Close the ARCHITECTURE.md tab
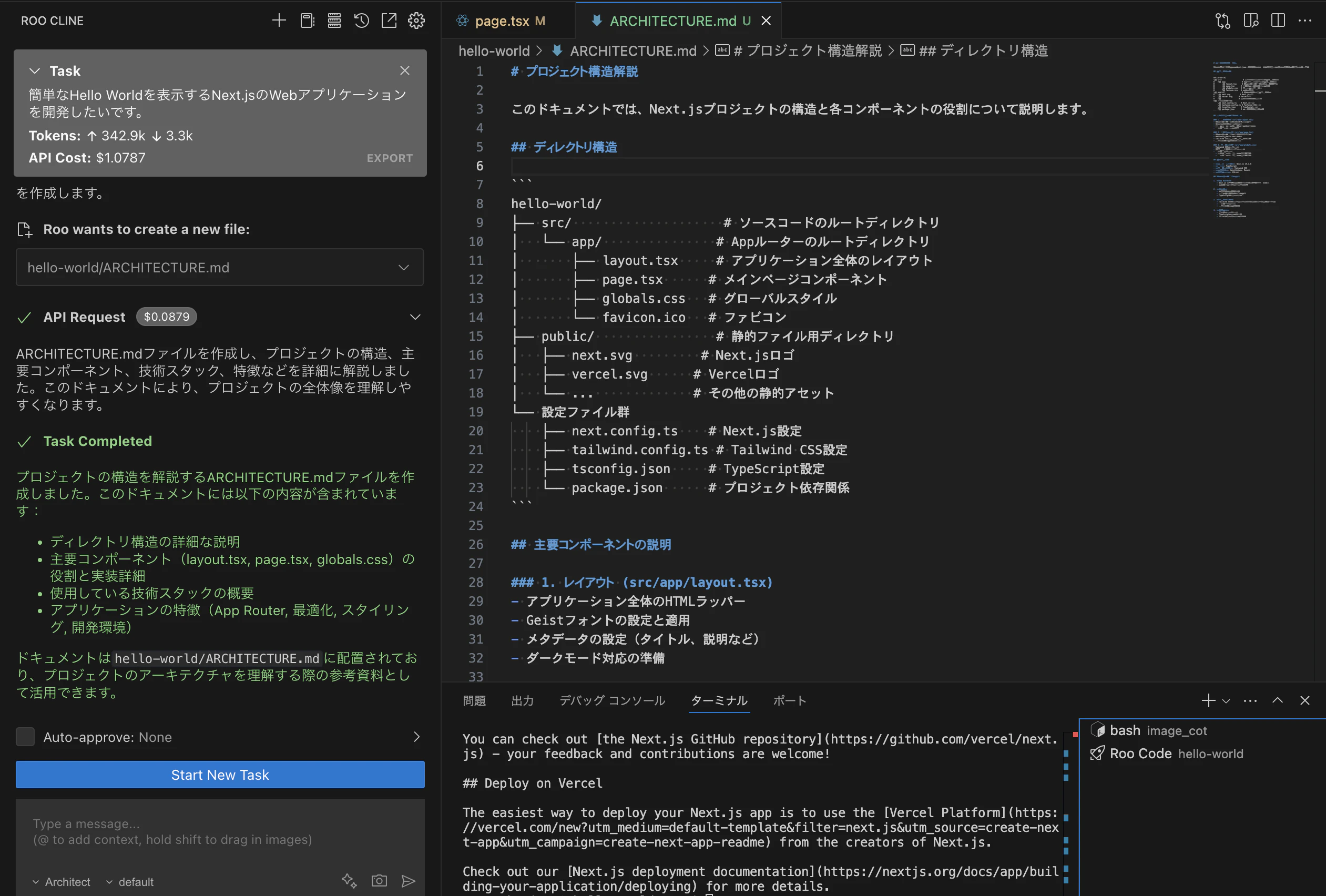 coord(766,21)
